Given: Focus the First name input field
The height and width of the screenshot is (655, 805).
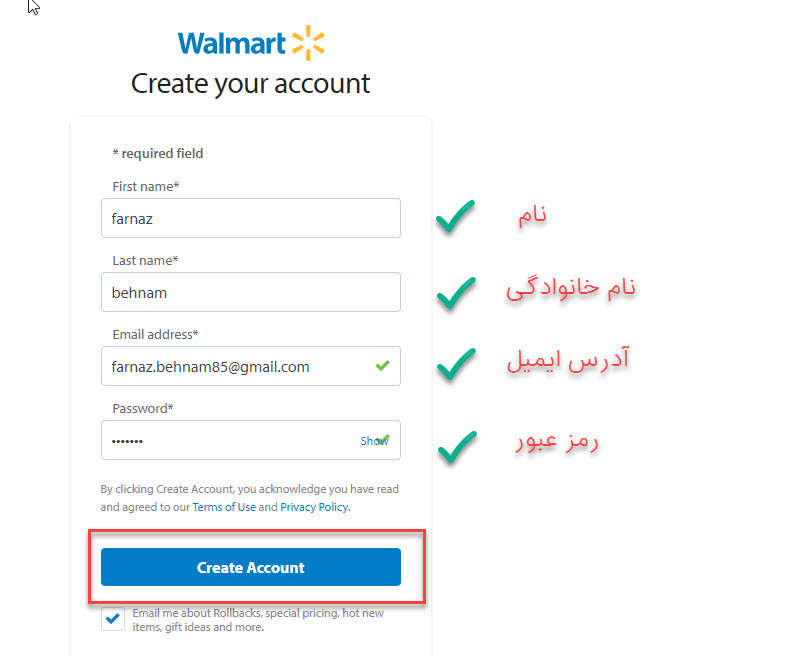Looking at the screenshot, I should click(x=251, y=218).
